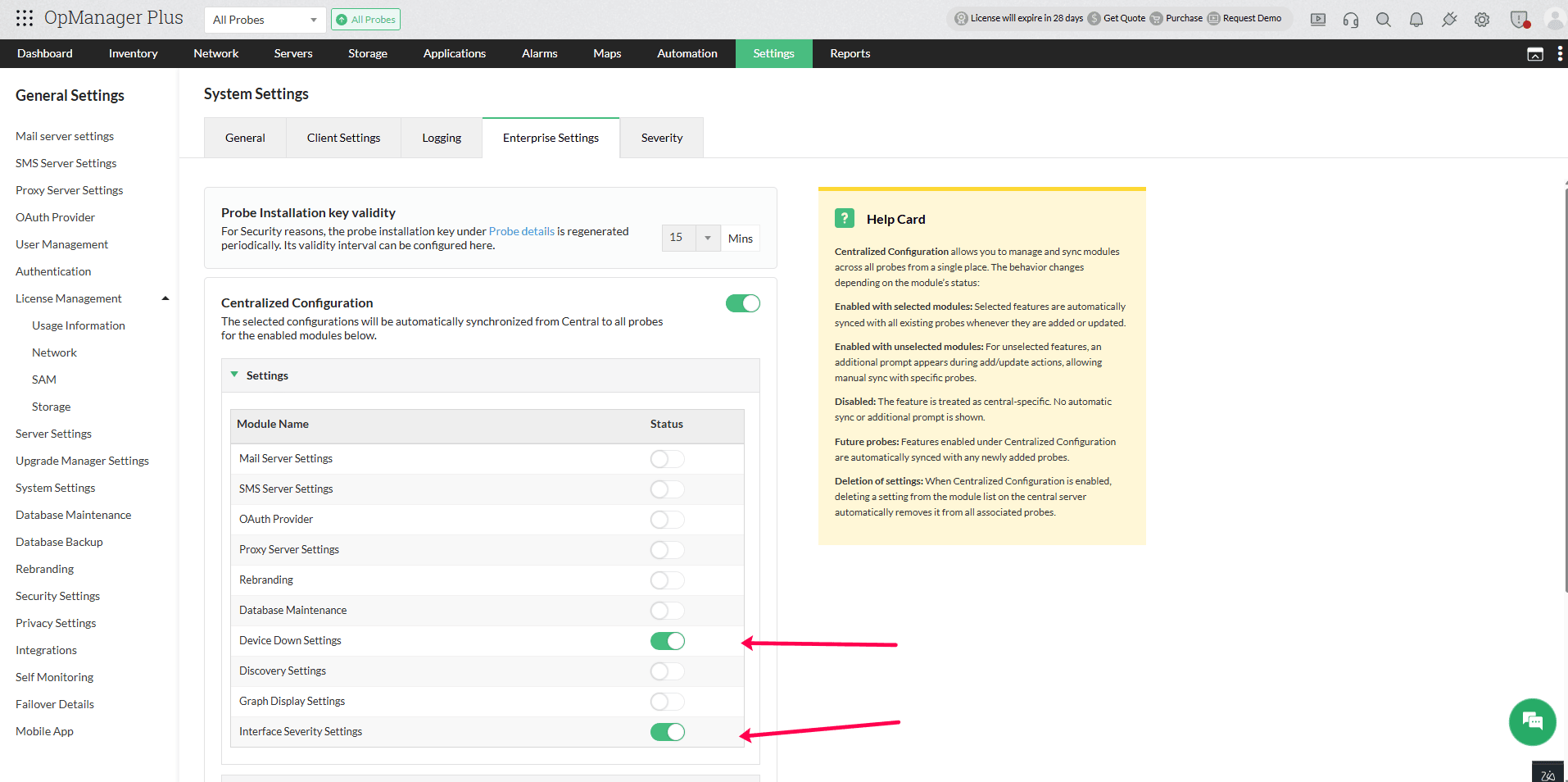Enable SMS Server Settings module toggle

click(x=667, y=489)
